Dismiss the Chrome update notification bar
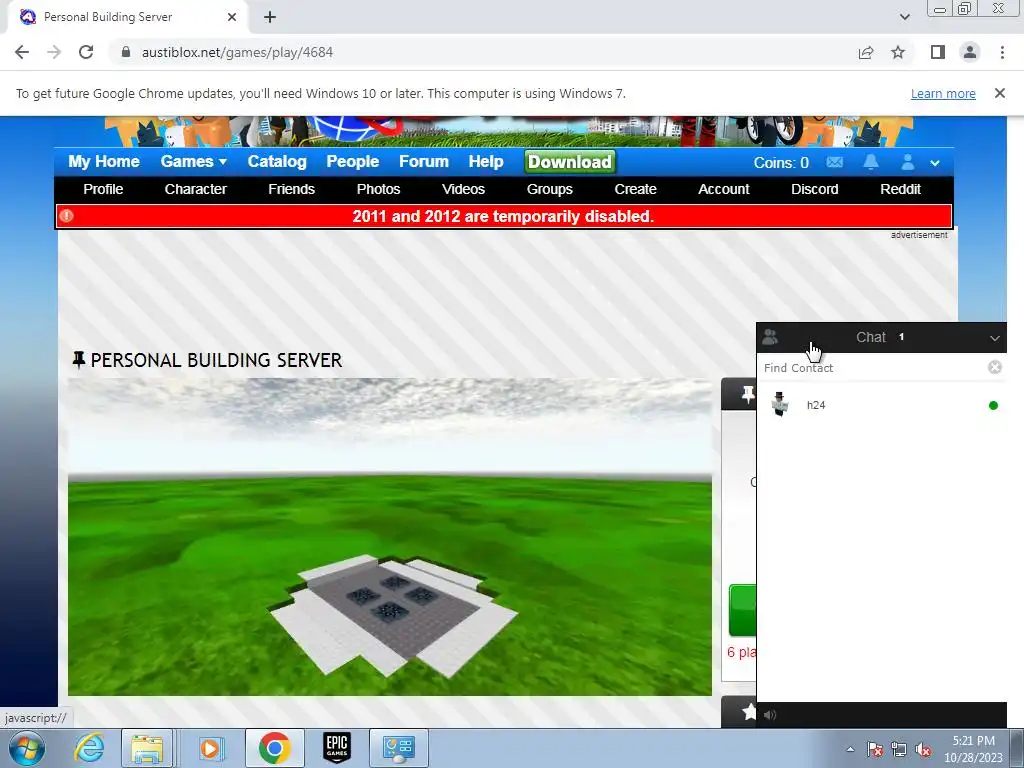The height and width of the screenshot is (768, 1024). click(999, 93)
